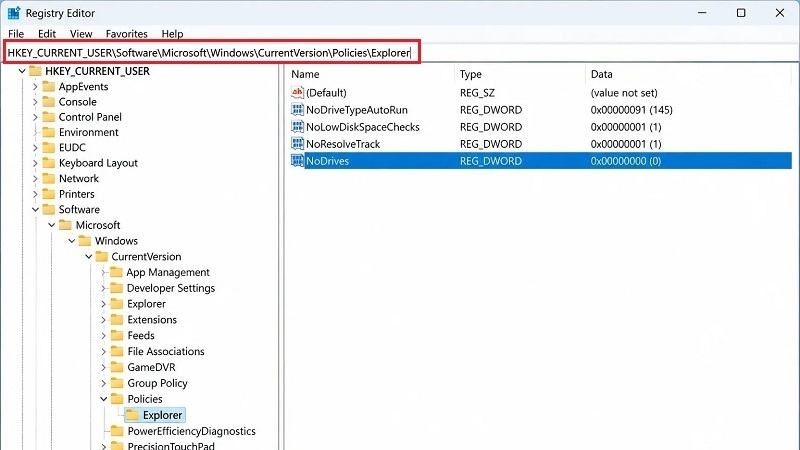Collapse the HKEY_CURRENT_USER tree node
The height and width of the screenshot is (450, 800).
point(22,71)
